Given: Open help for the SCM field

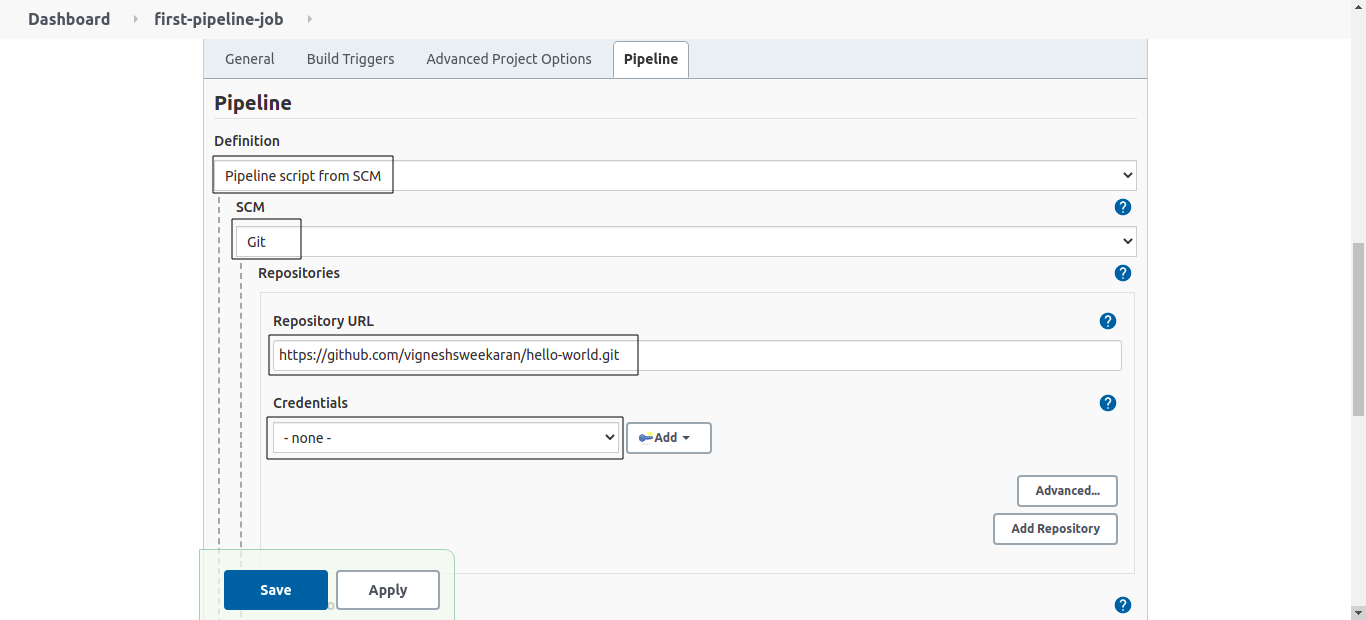Looking at the screenshot, I should pyautogui.click(x=1122, y=207).
